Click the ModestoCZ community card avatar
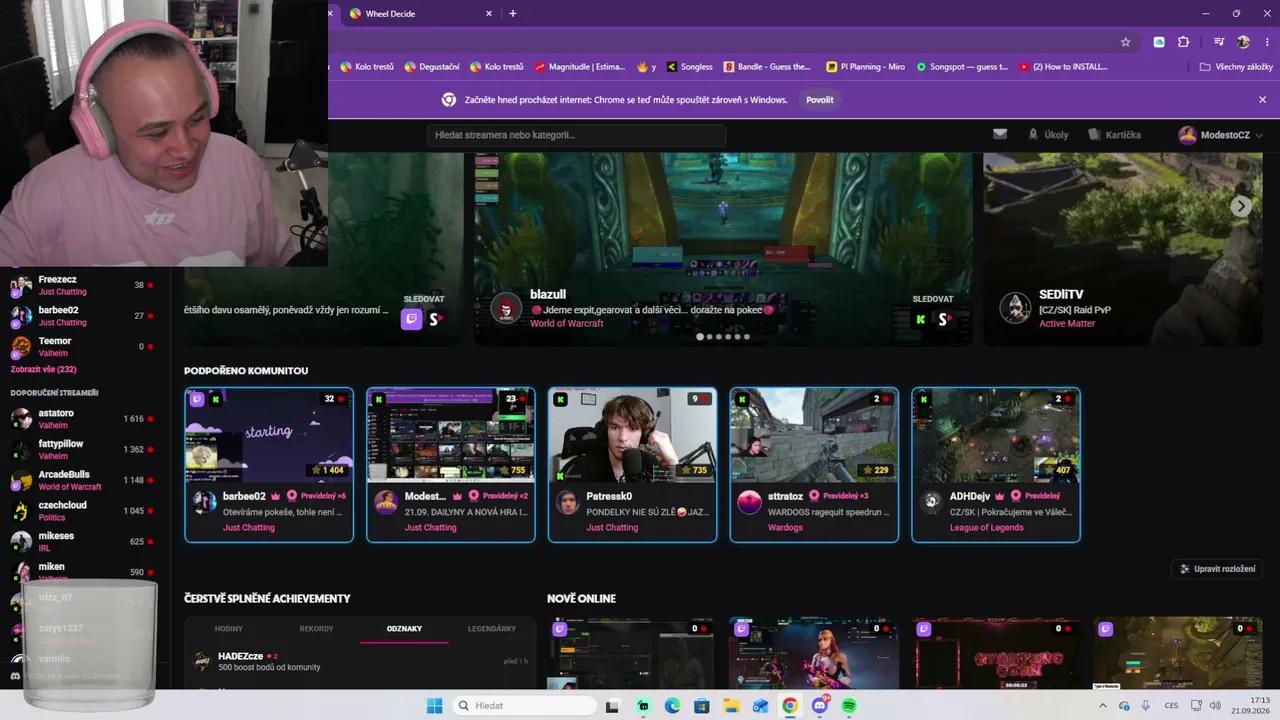Viewport: 1280px width, 720px height. [x=386, y=502]
